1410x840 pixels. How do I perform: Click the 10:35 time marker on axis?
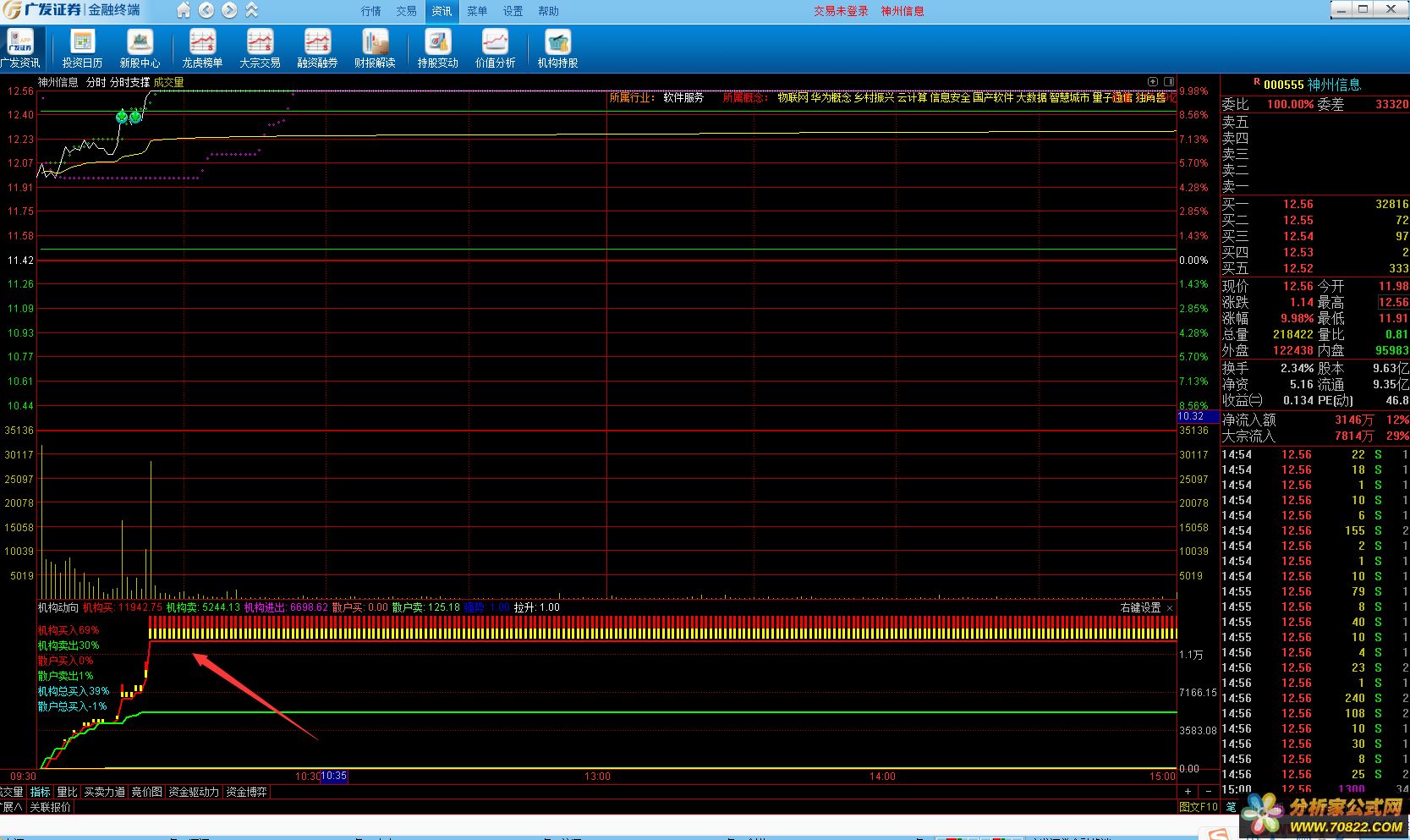click(334, 776)
